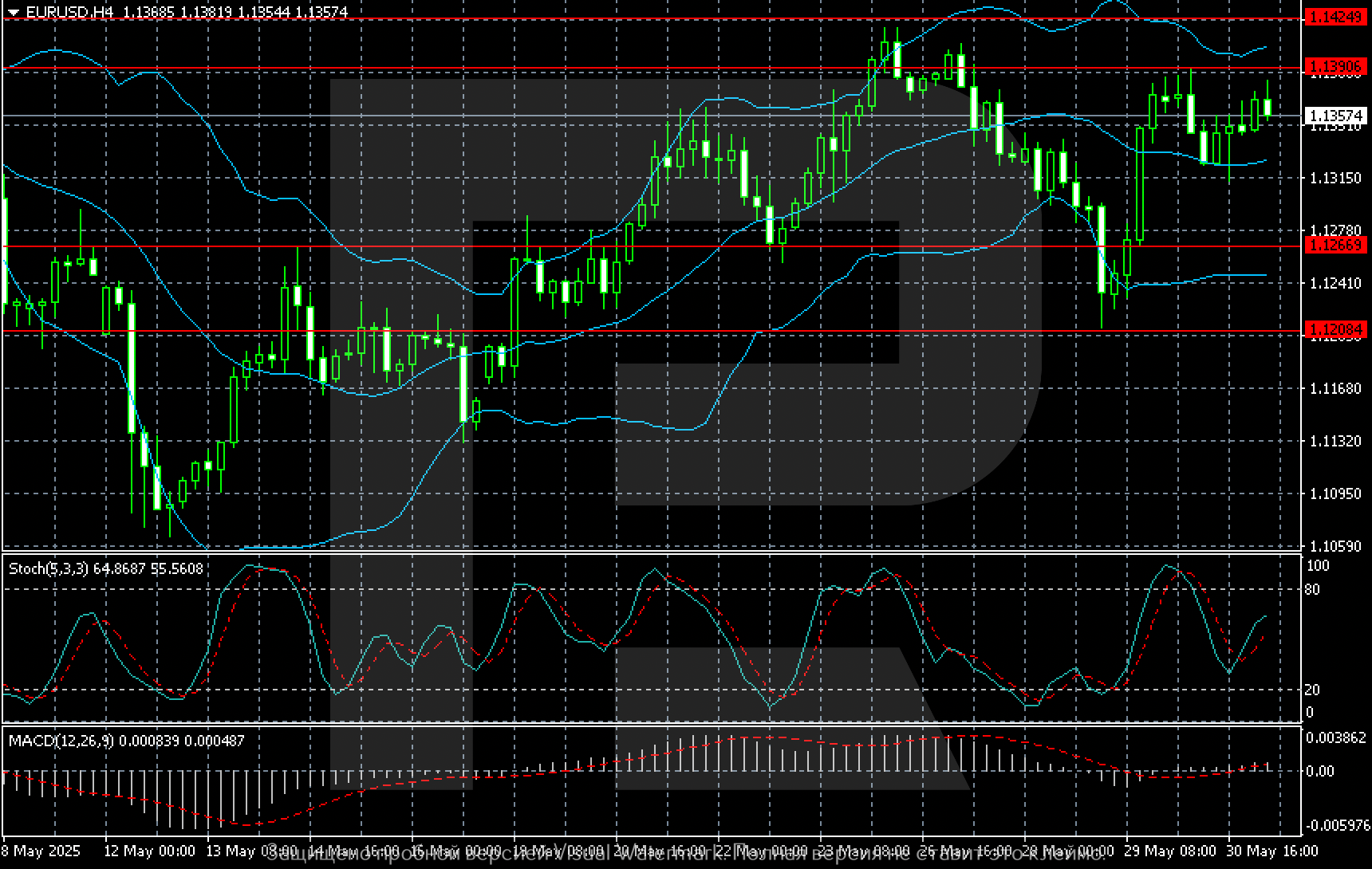The width and height of the screenshot is (1372, 869).
Task: Click the 1.11320 value on price axis
Action: [1336, 441]
